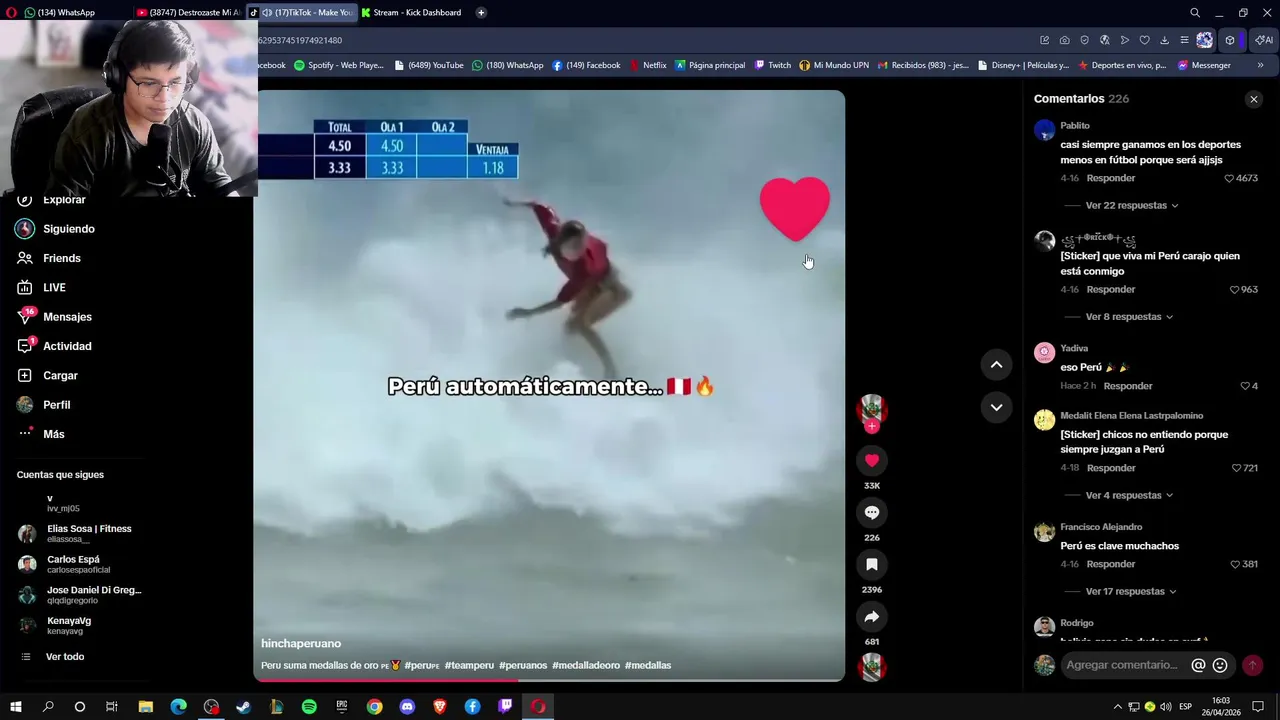Show more bookmarks with double chevron

point(1260,65)
